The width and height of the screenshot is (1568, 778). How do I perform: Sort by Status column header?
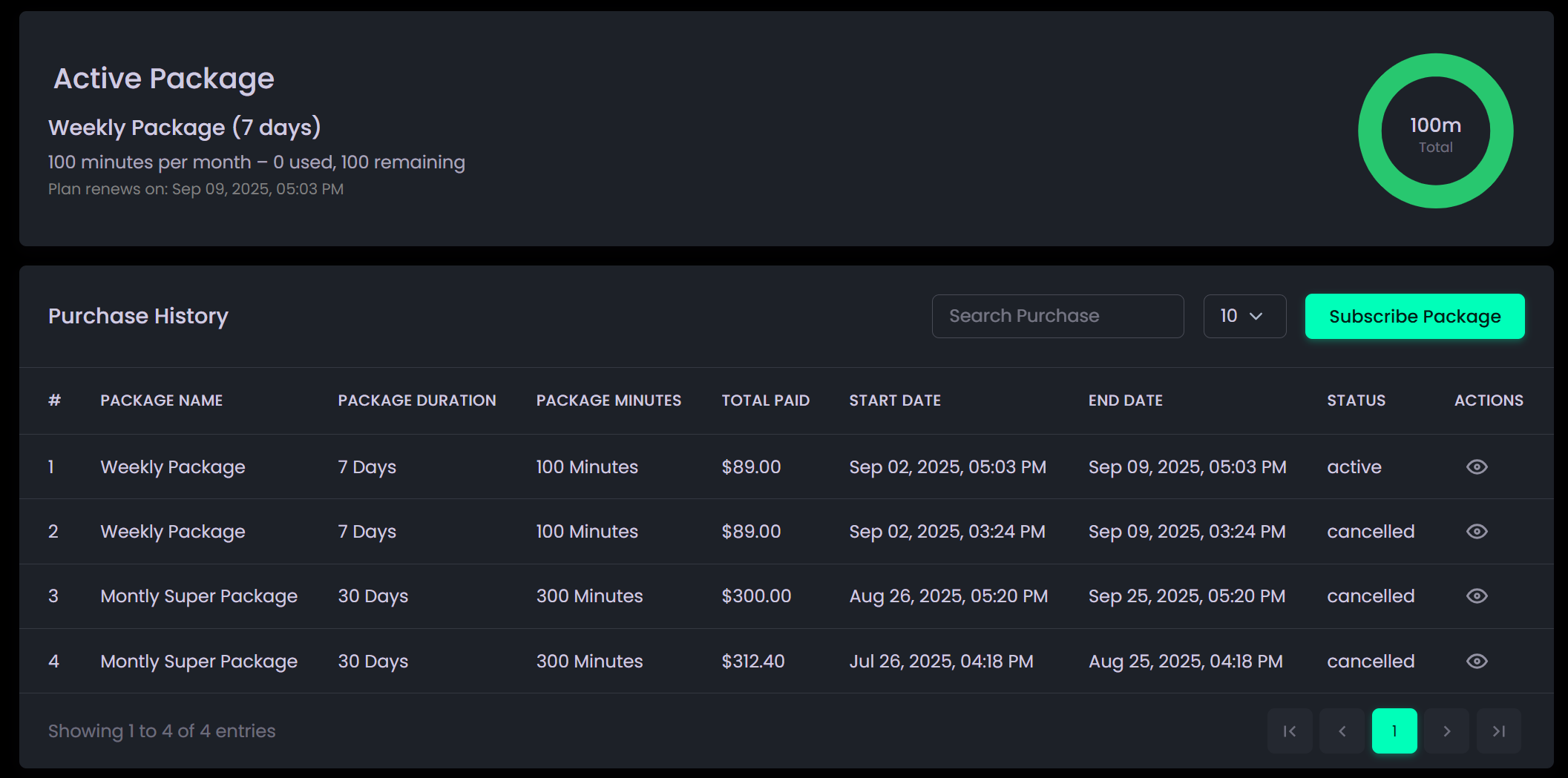(1356, 400)
